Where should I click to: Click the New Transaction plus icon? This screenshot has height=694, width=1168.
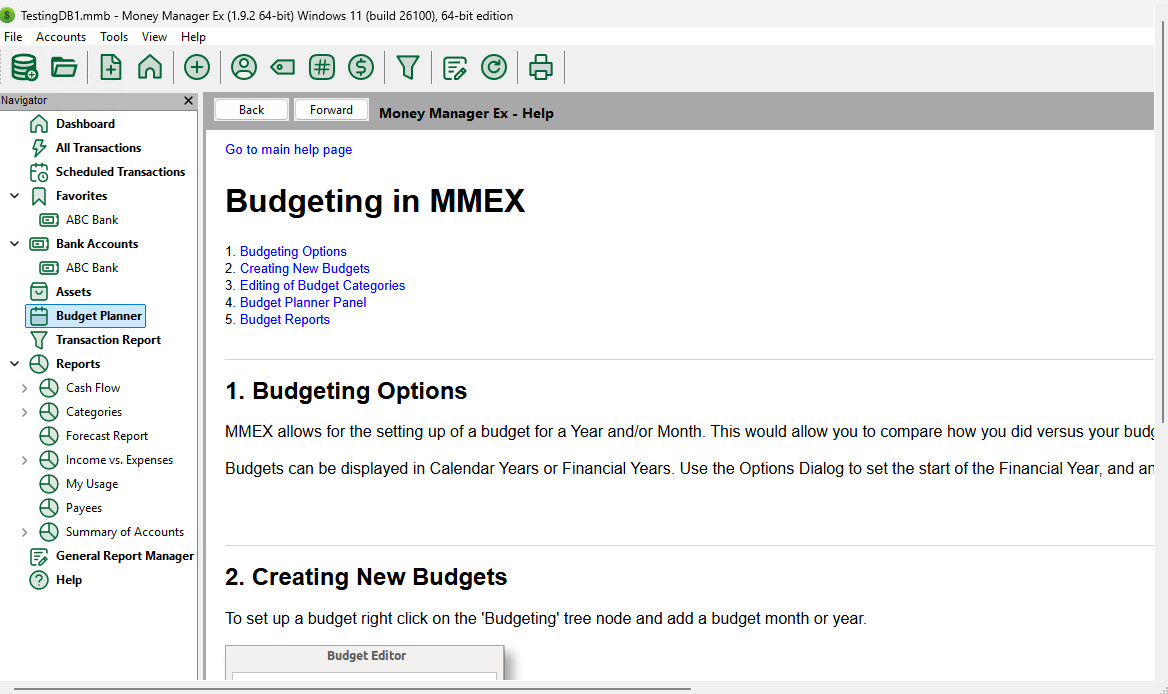197,67
